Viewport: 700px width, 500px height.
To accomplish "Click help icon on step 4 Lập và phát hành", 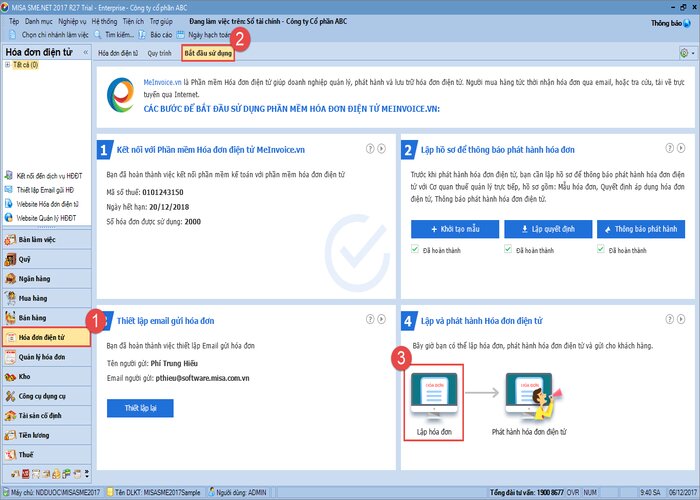I will click(670, 319).
